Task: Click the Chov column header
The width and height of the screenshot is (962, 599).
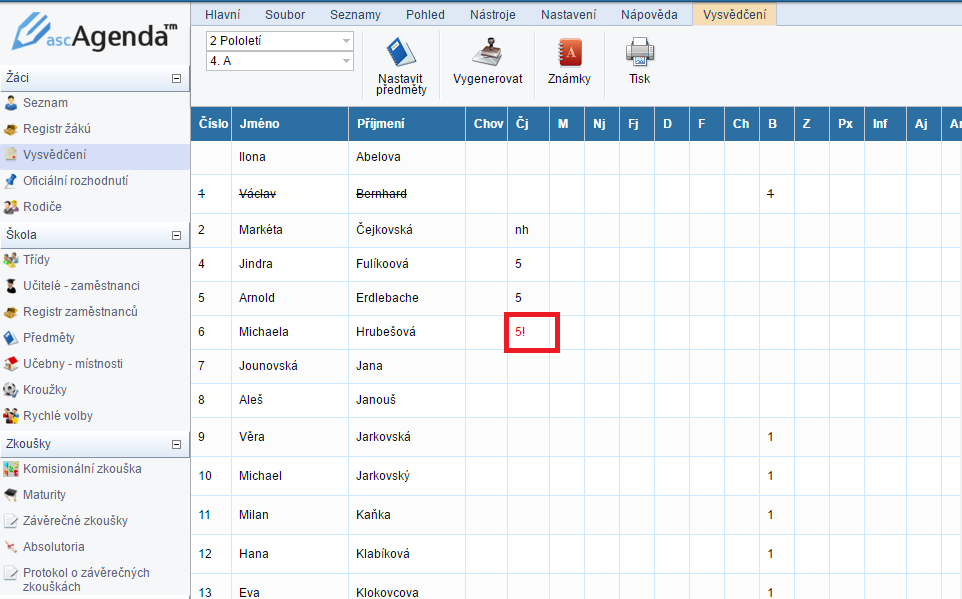Action: 487,124
